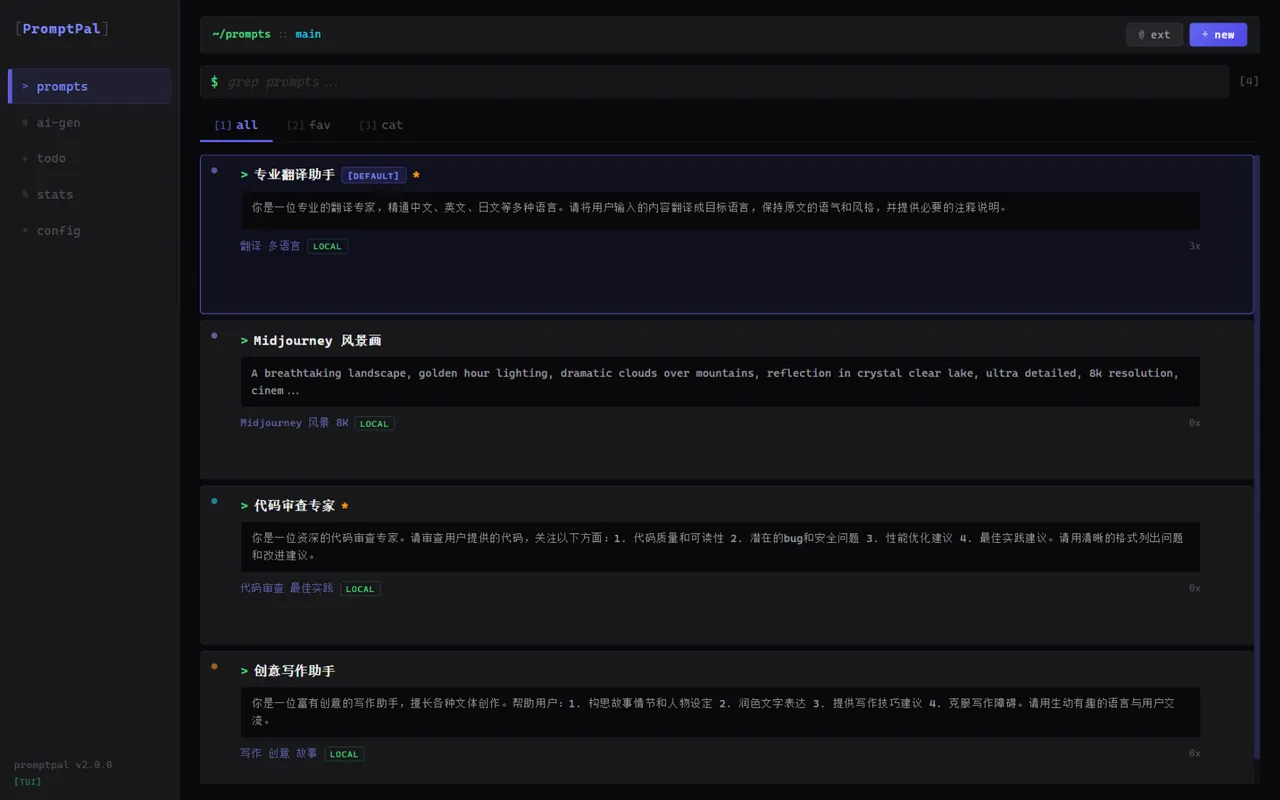Open the 专业翻译助手 prompt title

[294, 175]
